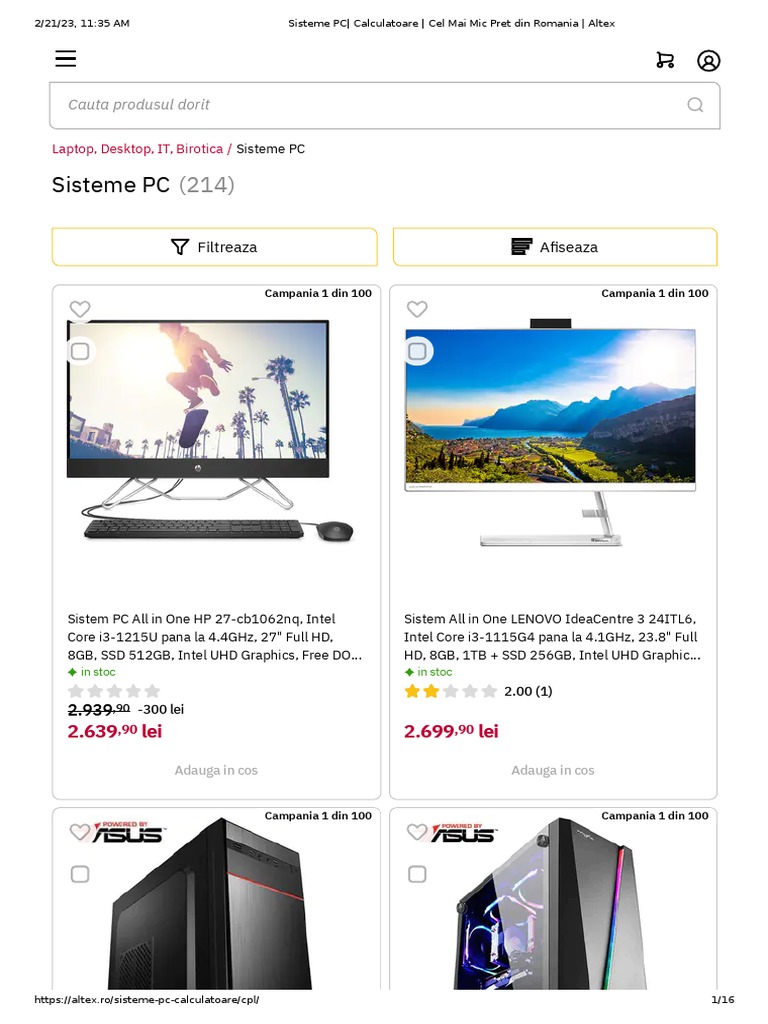
Task: Open the shopping cart
Action: pyautogui.click(x=665, y=60)
